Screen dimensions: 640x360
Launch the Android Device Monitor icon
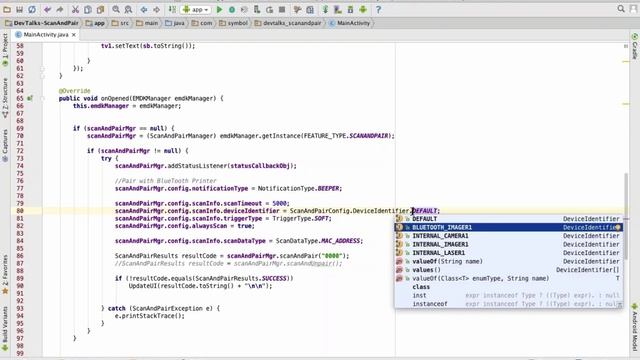pos(363,9)
